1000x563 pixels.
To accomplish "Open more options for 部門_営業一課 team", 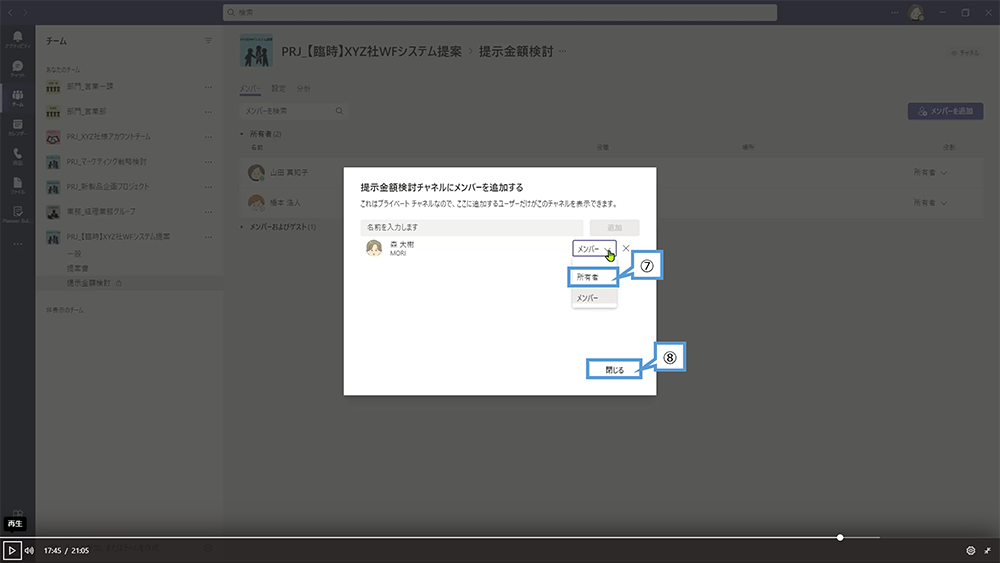I will [x=208, y=87].
